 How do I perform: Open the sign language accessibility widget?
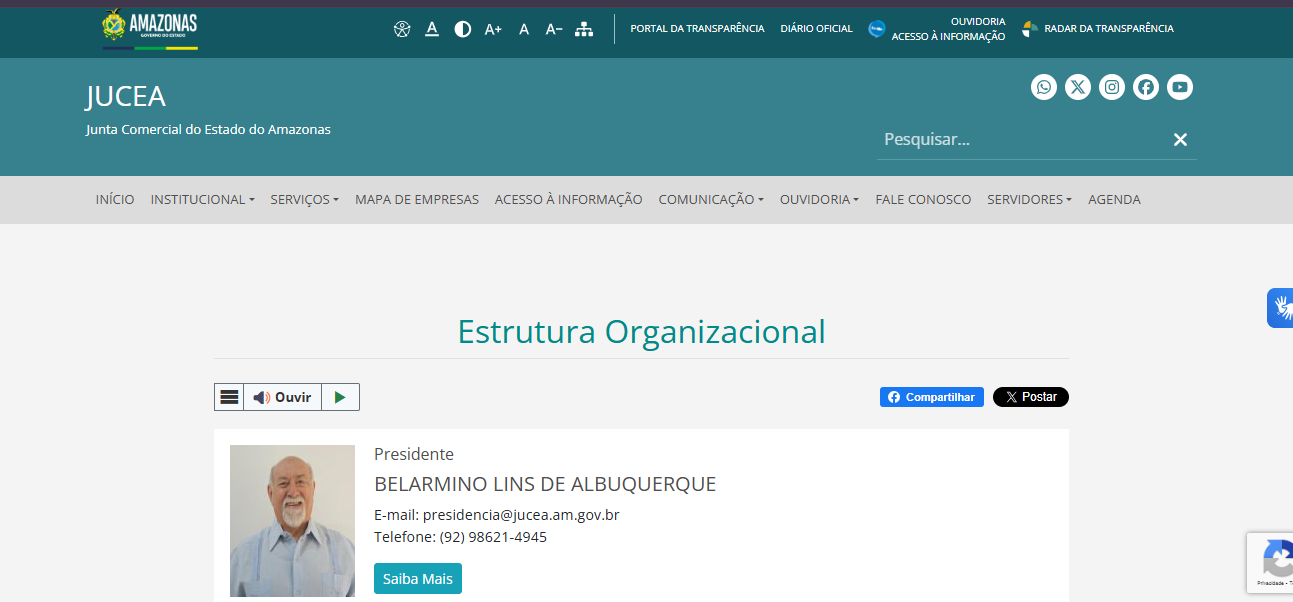1280,307
